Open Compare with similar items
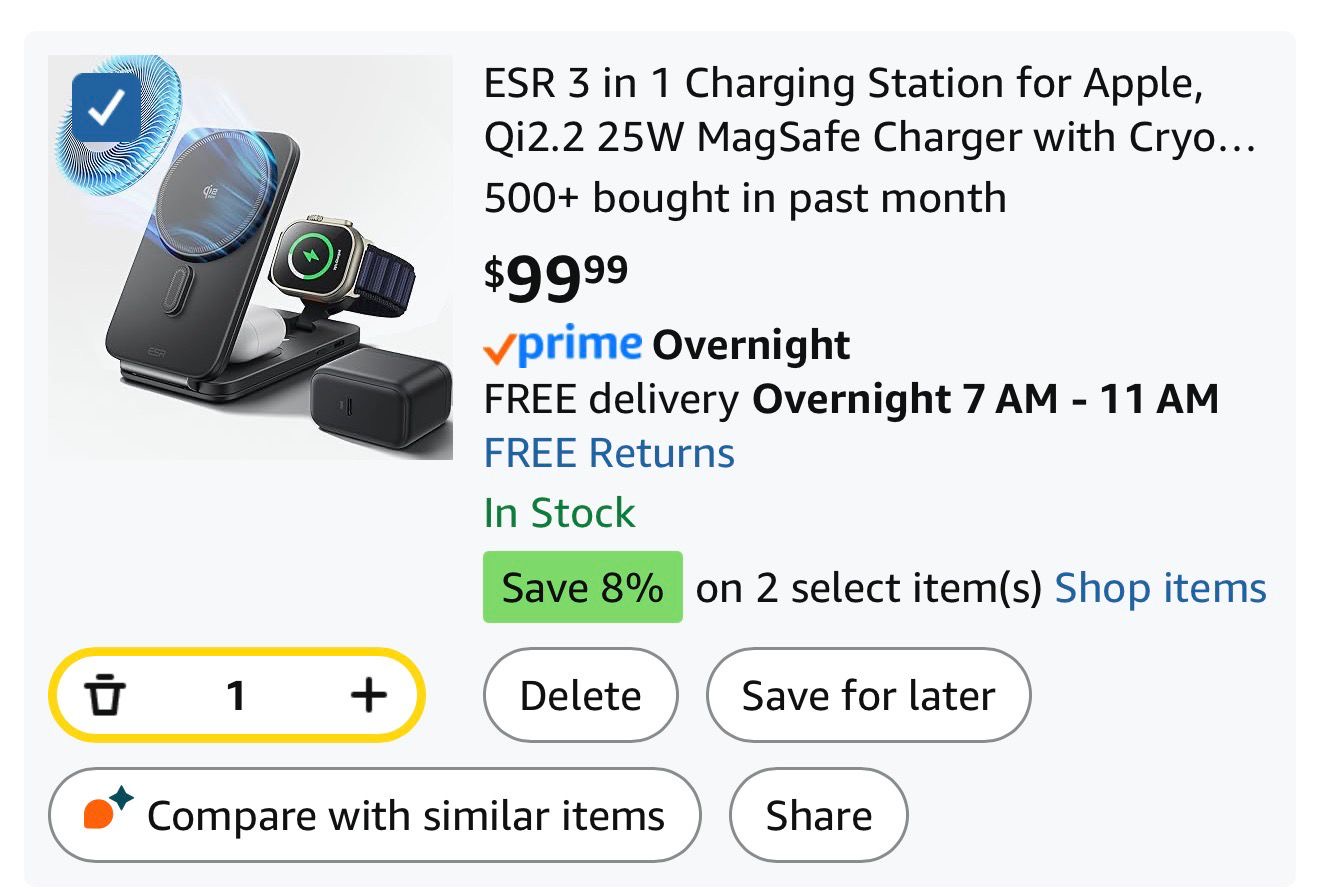 pyautogui.click(x=374, y=815)
